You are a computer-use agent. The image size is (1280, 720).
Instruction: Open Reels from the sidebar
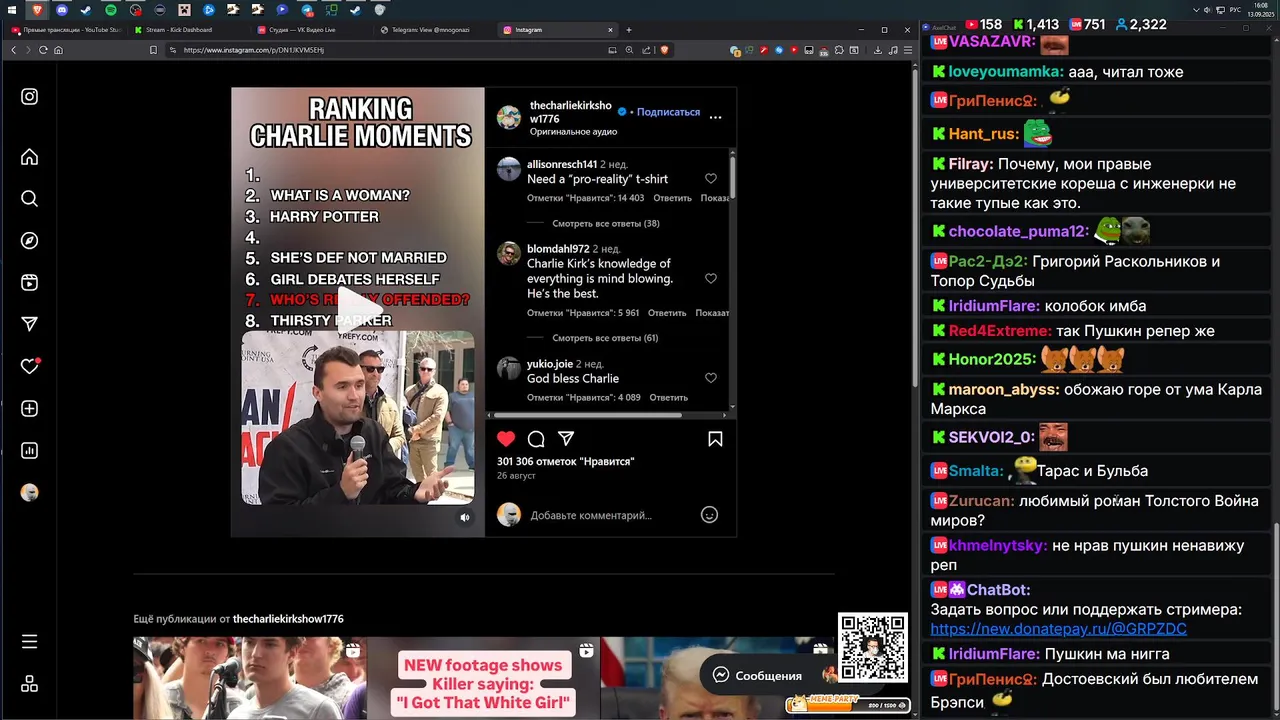pos(29,283)
